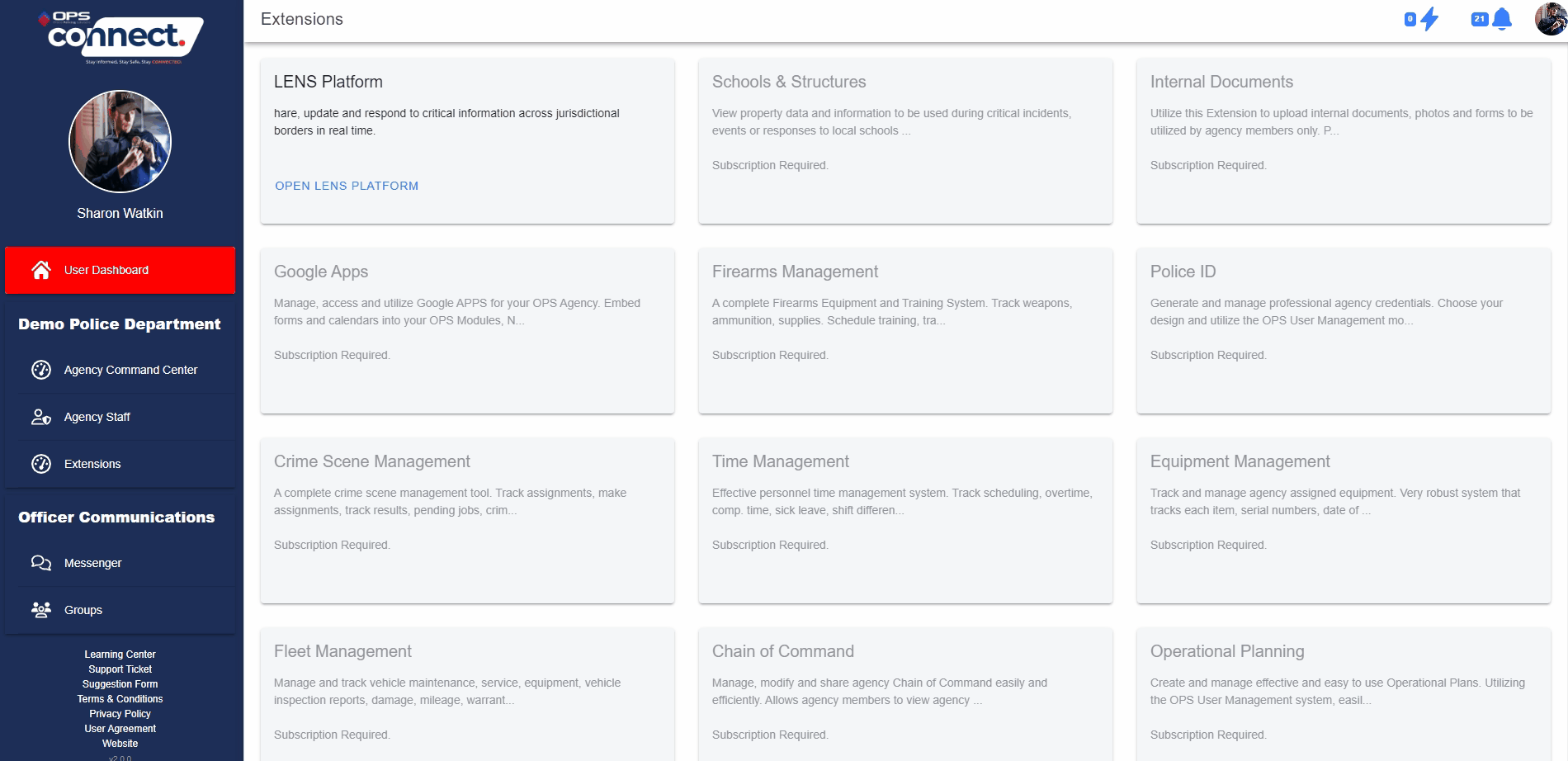The height and width of the screenshot is (761, 1568).
Task: Click the Groups people icon
Action: point(41,610)
